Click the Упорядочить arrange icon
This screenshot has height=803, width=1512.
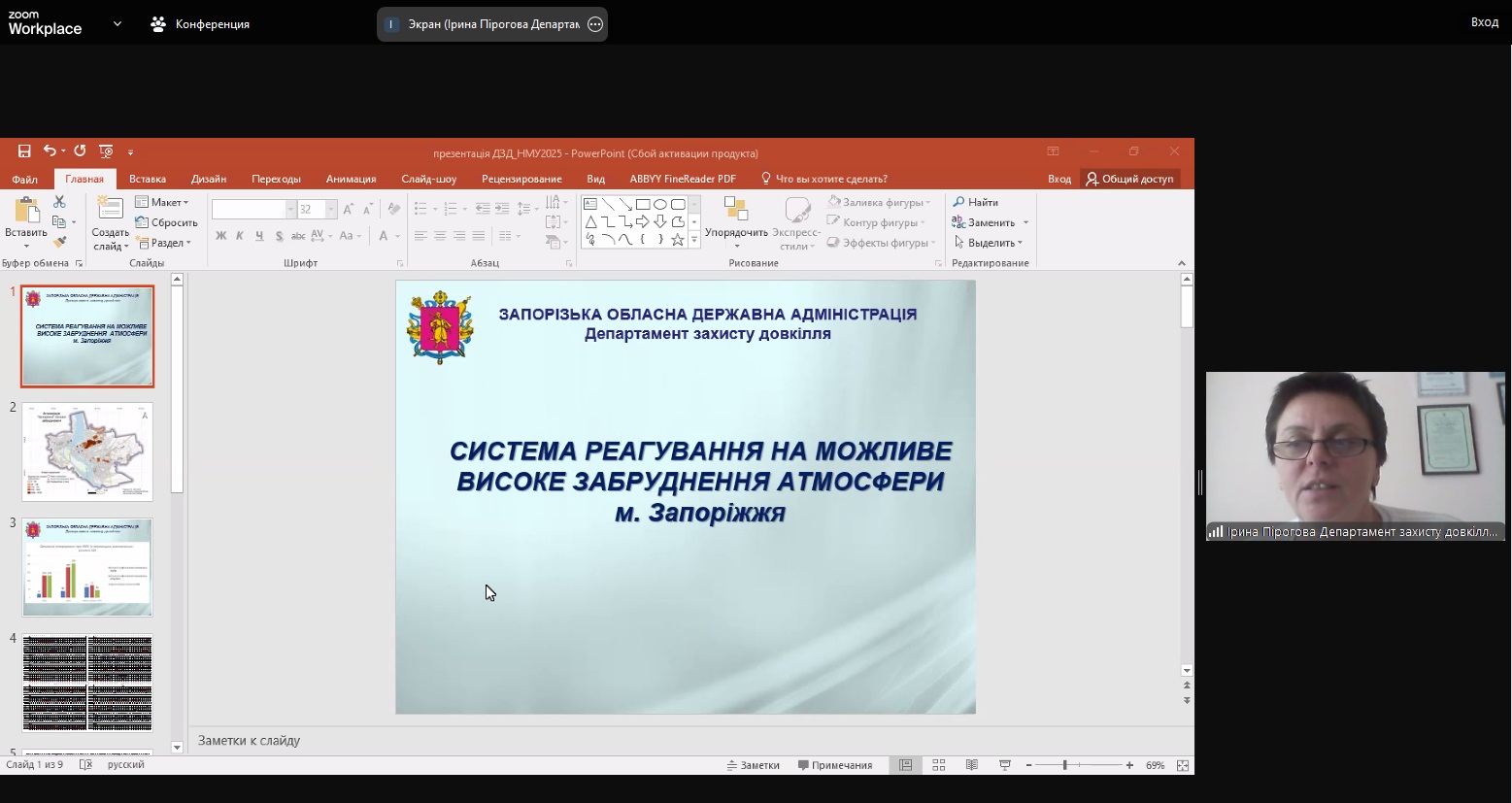(x=736, y=212)
